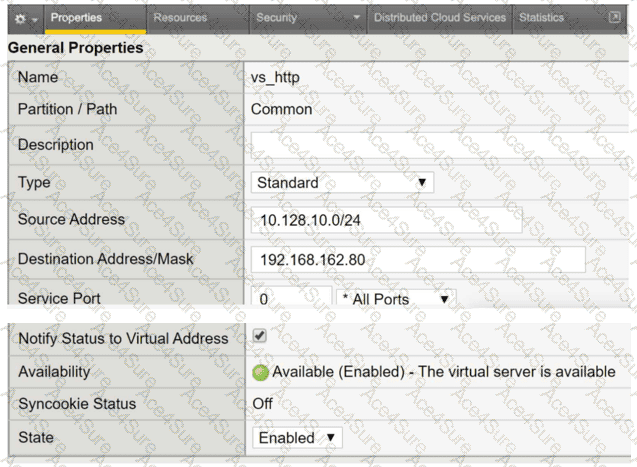Expand the Type dropdown showing Standard
Screen dimensions: 637x467
[342, 183]
